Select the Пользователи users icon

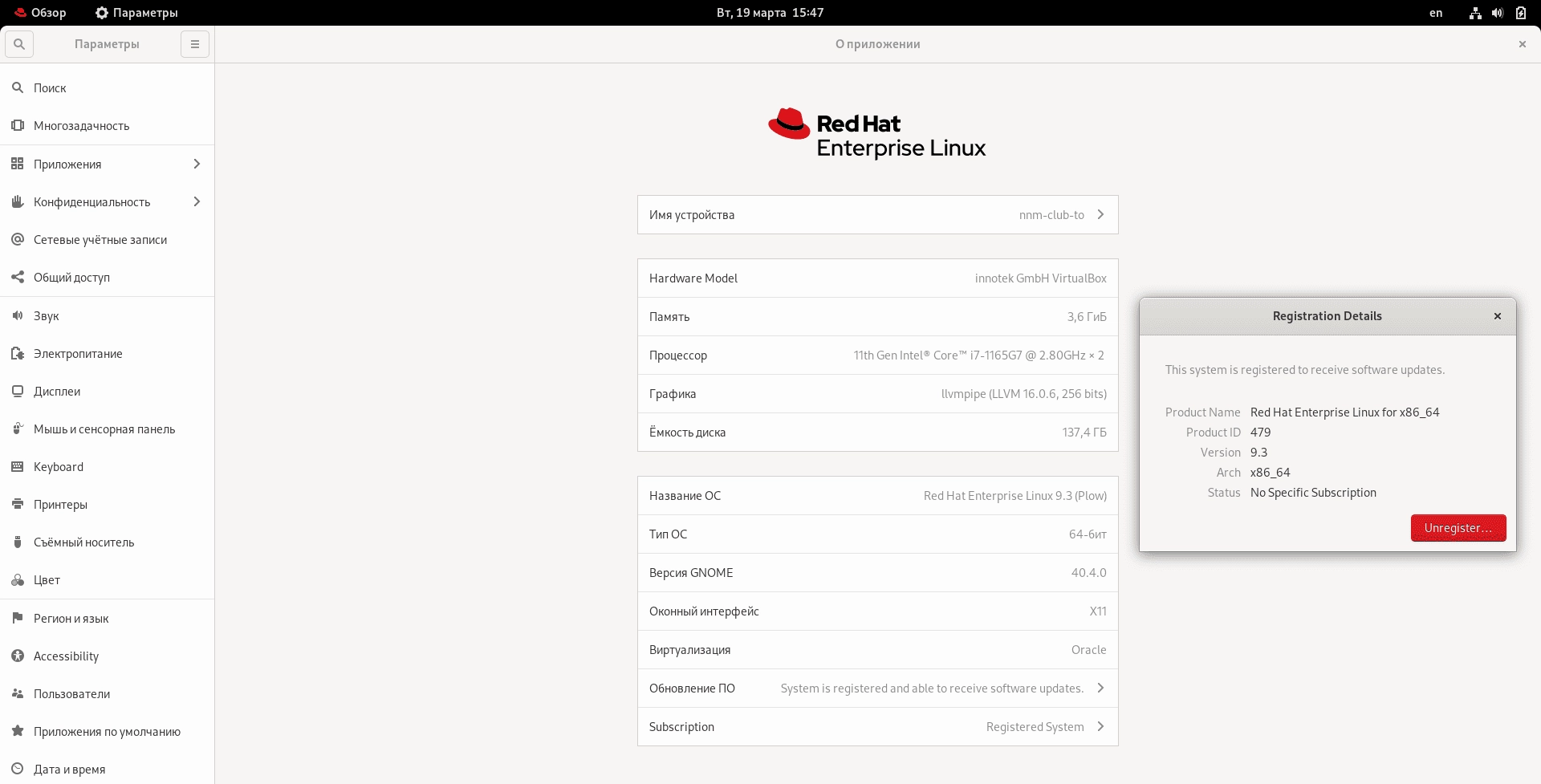(18, 693)
